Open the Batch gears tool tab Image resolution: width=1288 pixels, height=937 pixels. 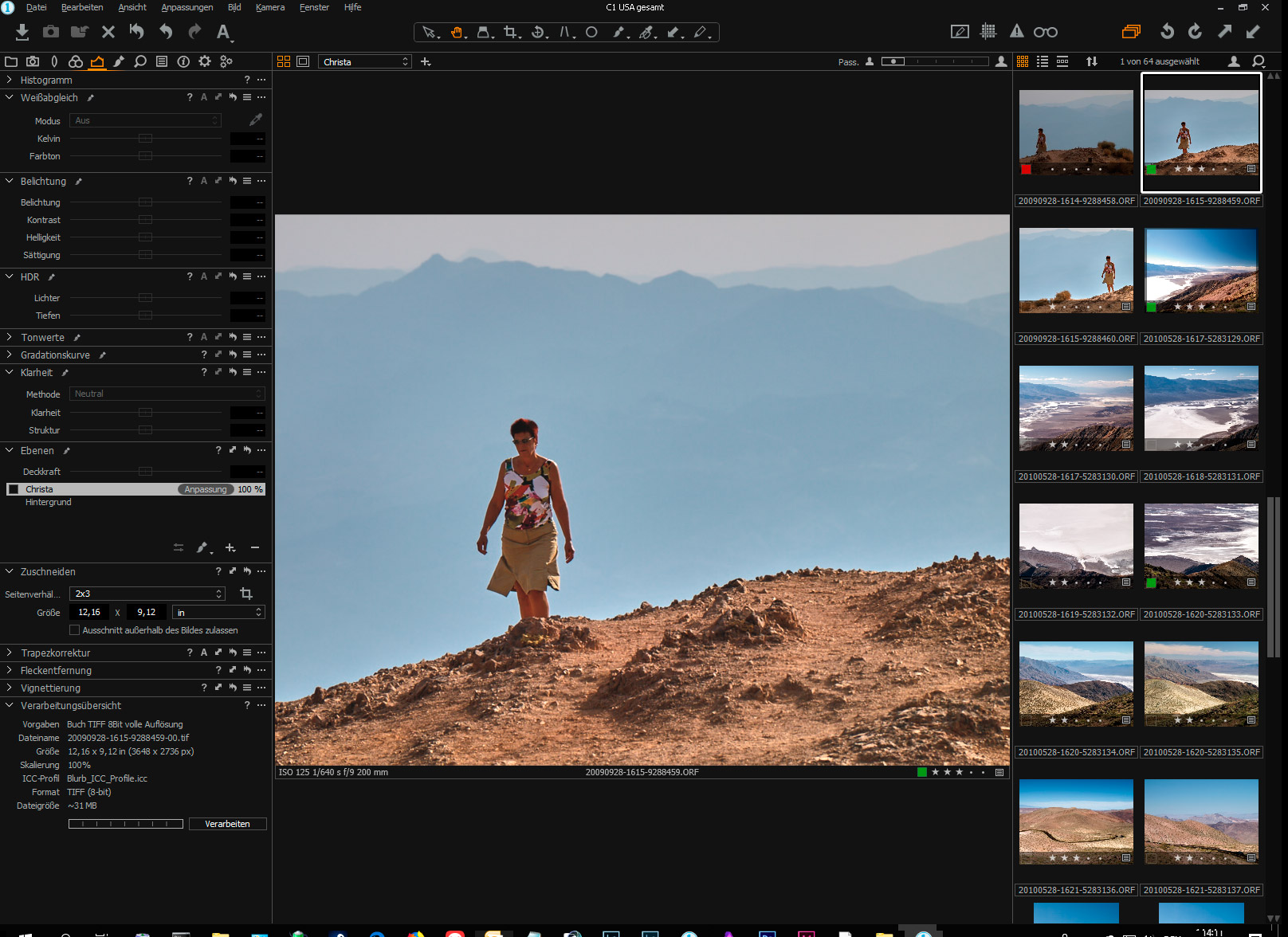pos(226,61)
